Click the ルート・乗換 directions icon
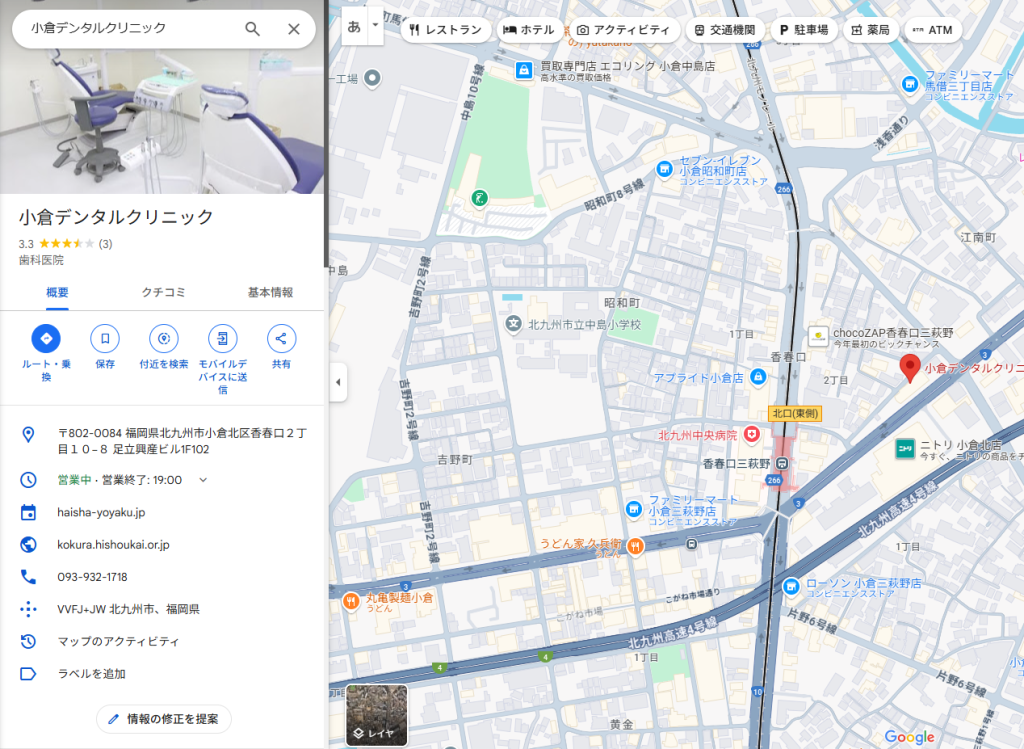This screenshot has height=749, width=1024. [x=46, y=338]
